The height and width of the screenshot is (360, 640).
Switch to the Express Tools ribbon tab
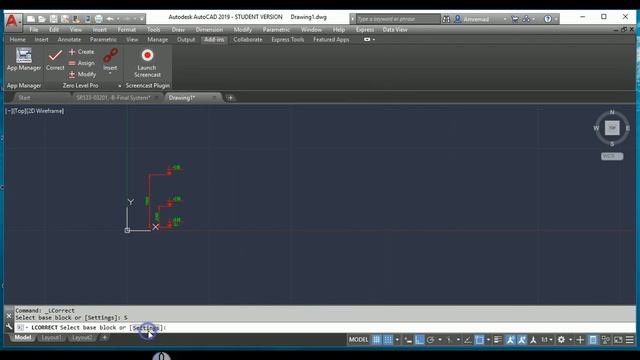point(287,40)
